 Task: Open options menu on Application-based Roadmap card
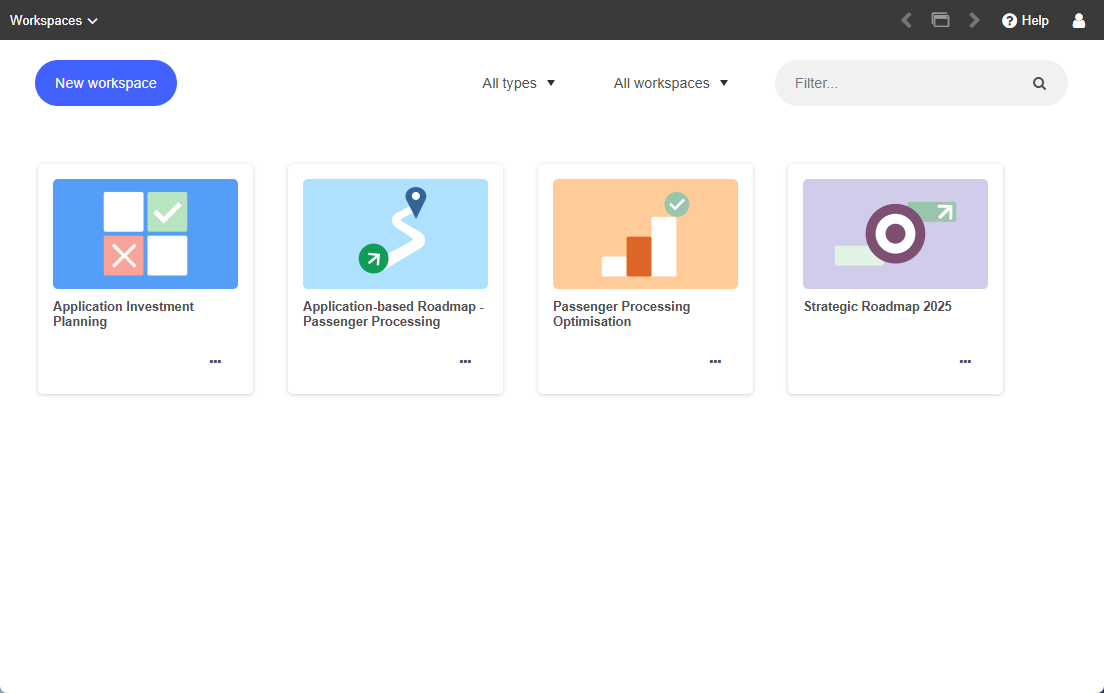[465, 361]
